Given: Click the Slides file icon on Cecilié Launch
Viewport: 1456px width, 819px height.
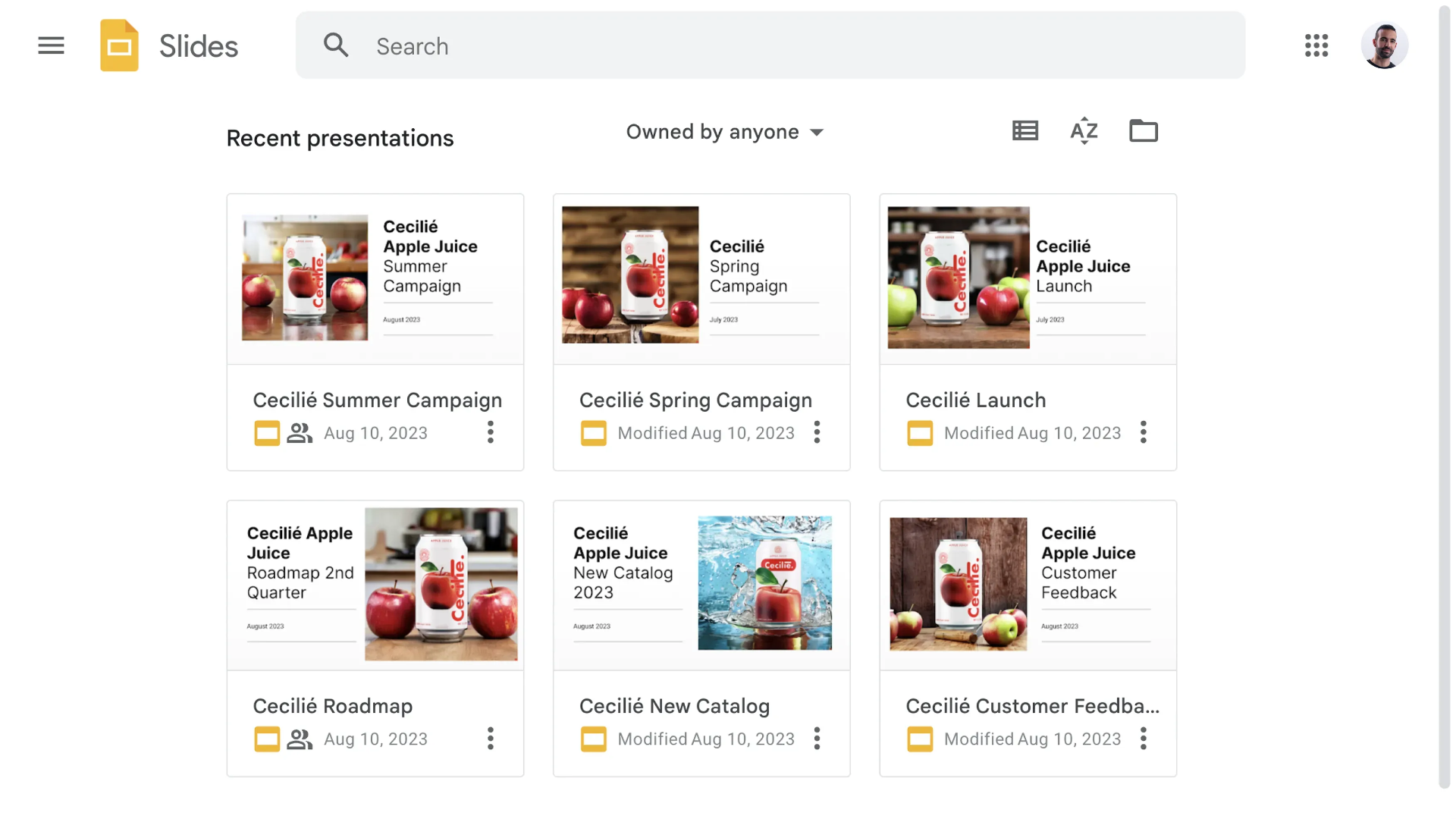Looking at the screenshot, I should pyautogui.click(x=920, y=433).
